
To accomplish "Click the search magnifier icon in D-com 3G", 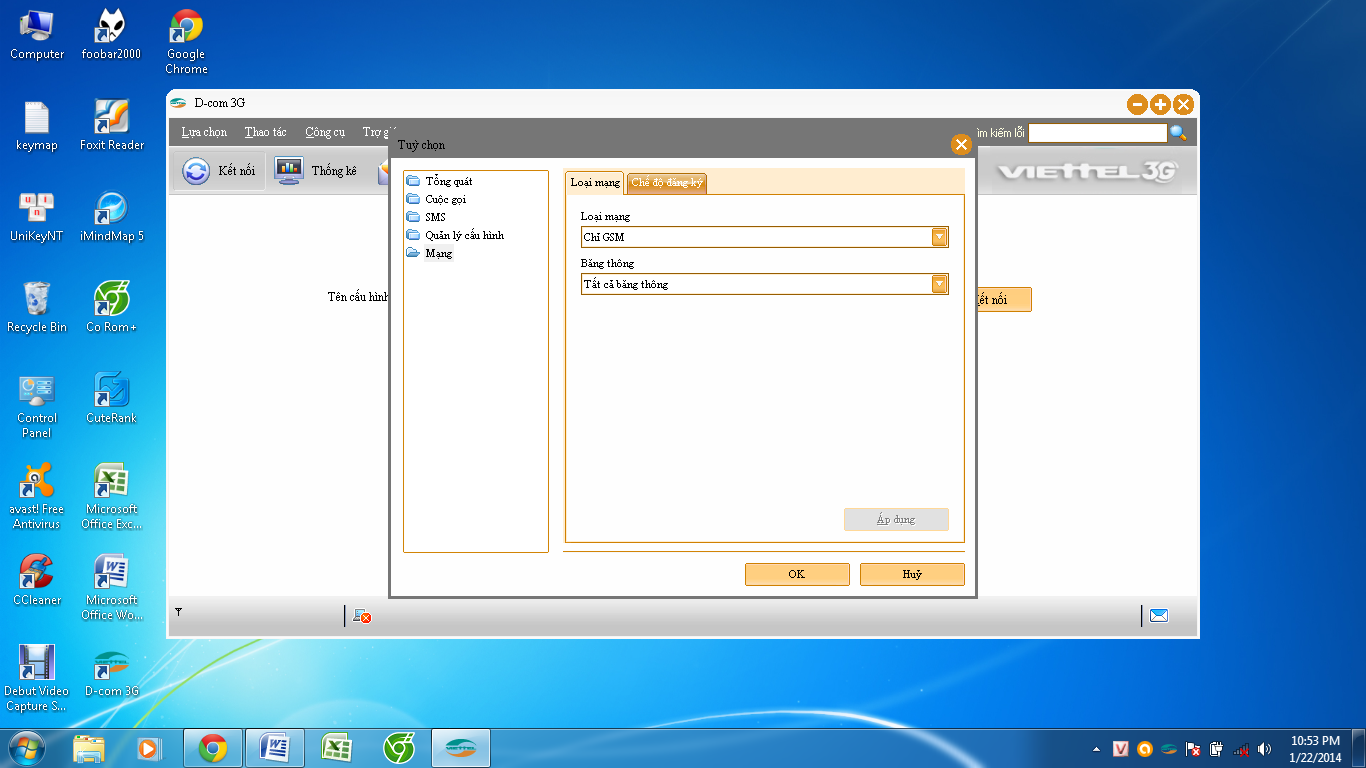I will pos(1178,133).
